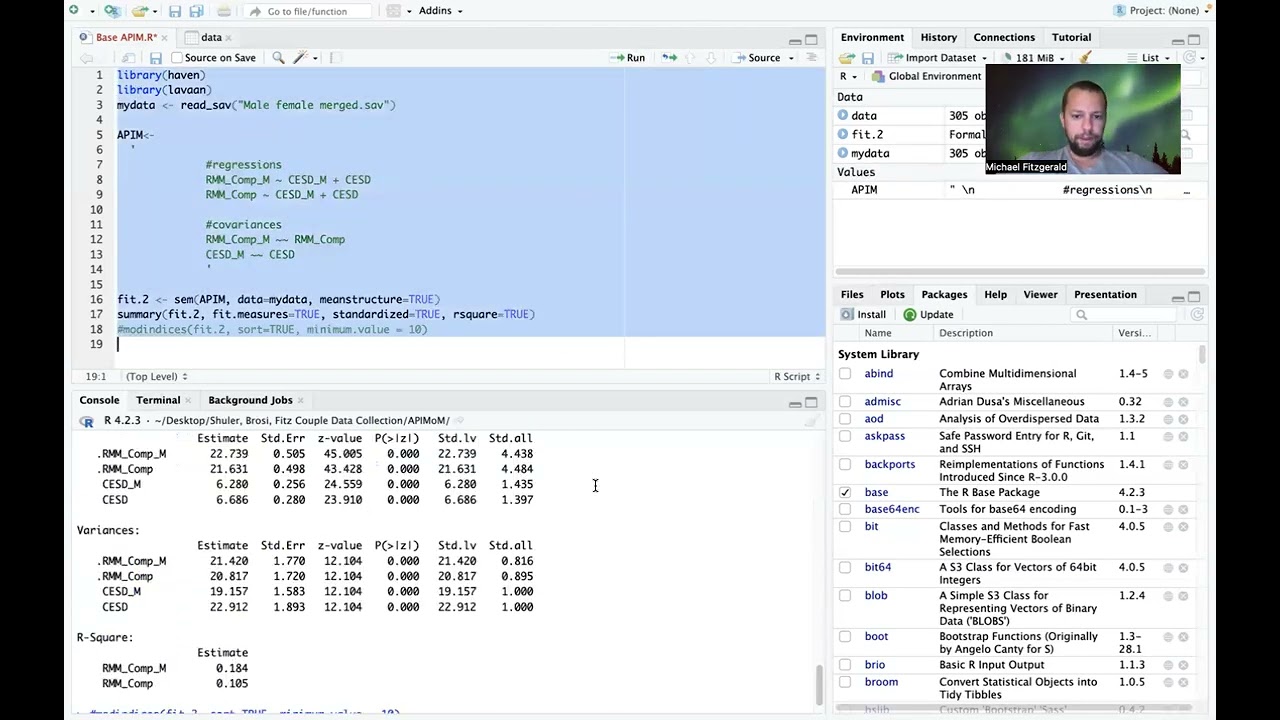The width and height of the screenshot is (1280, 720).
Task: Open web documentation icon for admisc package
Action: click(1167, 402)
